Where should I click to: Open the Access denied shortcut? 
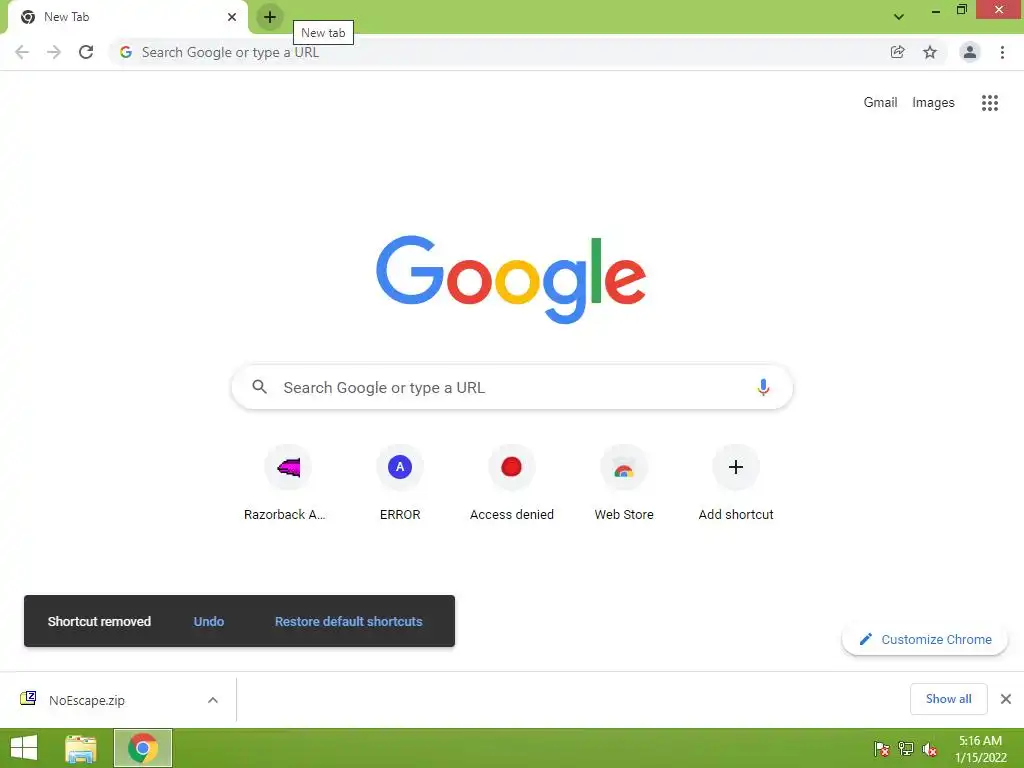[x=511, y=483]
